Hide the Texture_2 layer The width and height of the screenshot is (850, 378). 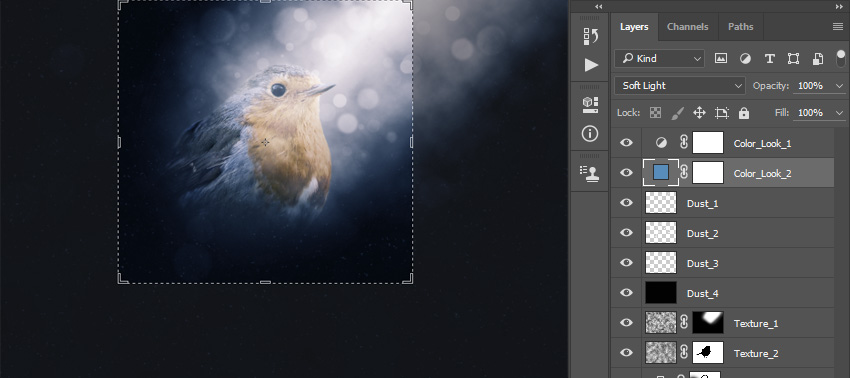pos(626,353)
